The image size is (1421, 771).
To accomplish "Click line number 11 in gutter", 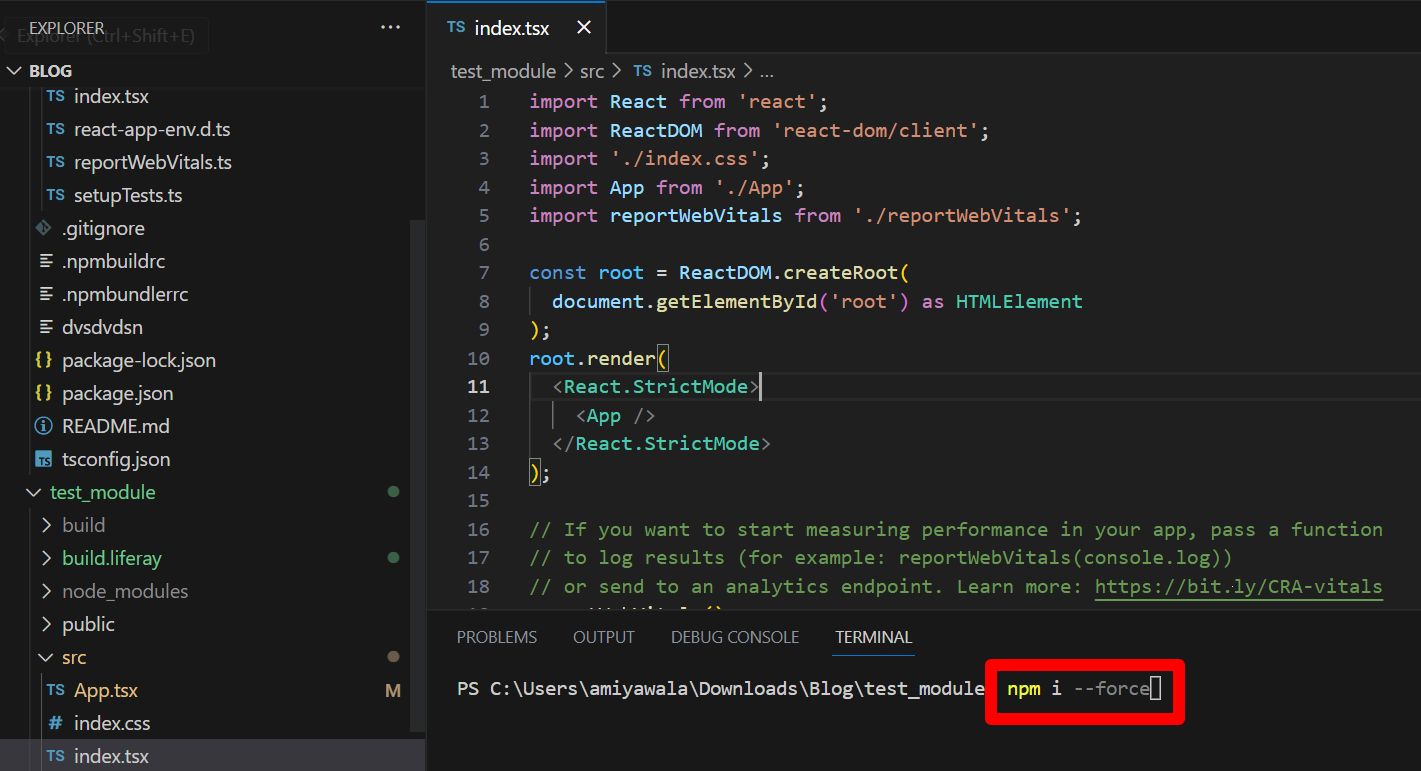I will click(478, 387).
